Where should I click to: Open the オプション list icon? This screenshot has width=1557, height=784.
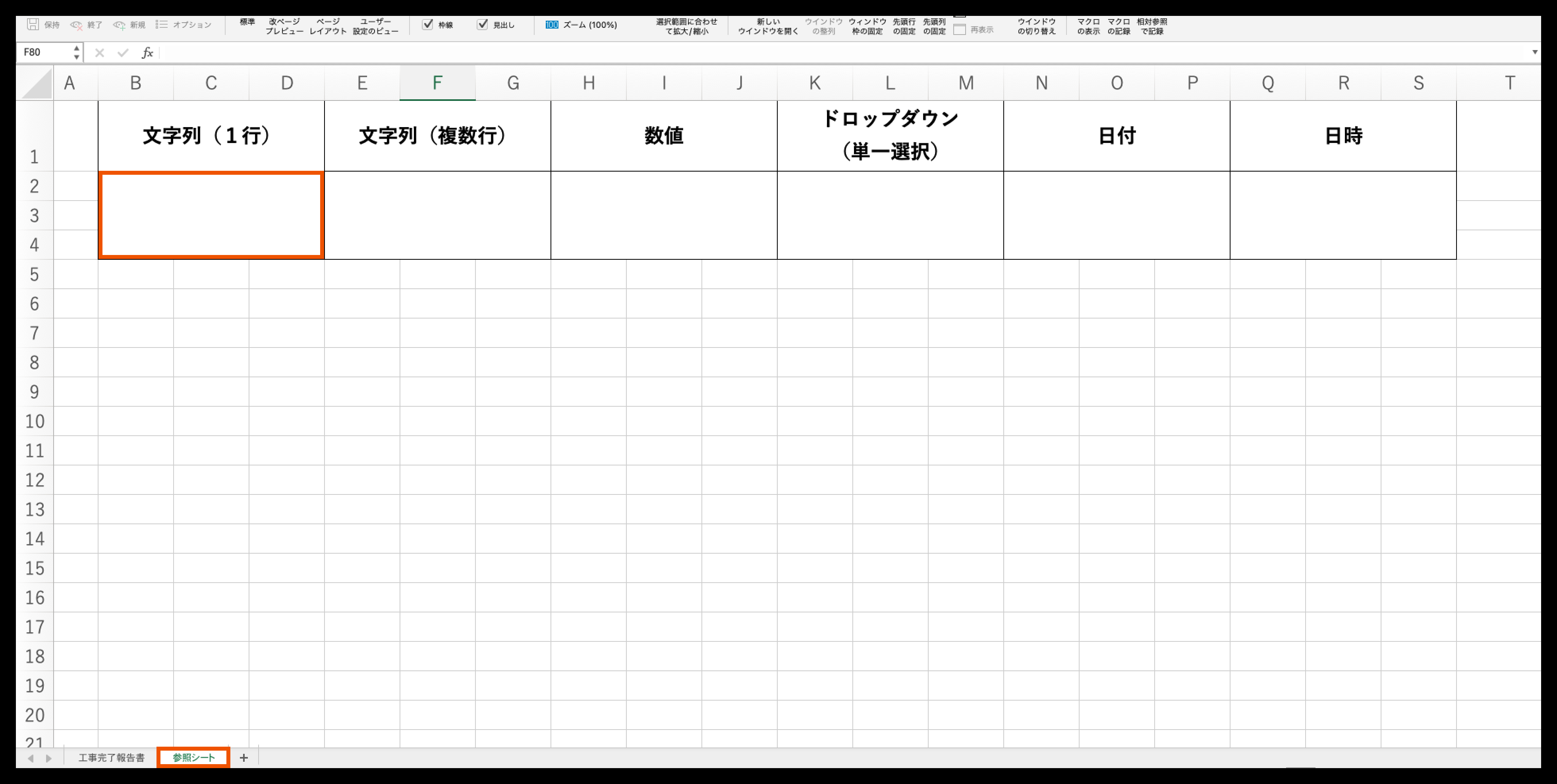coord(161,25)
